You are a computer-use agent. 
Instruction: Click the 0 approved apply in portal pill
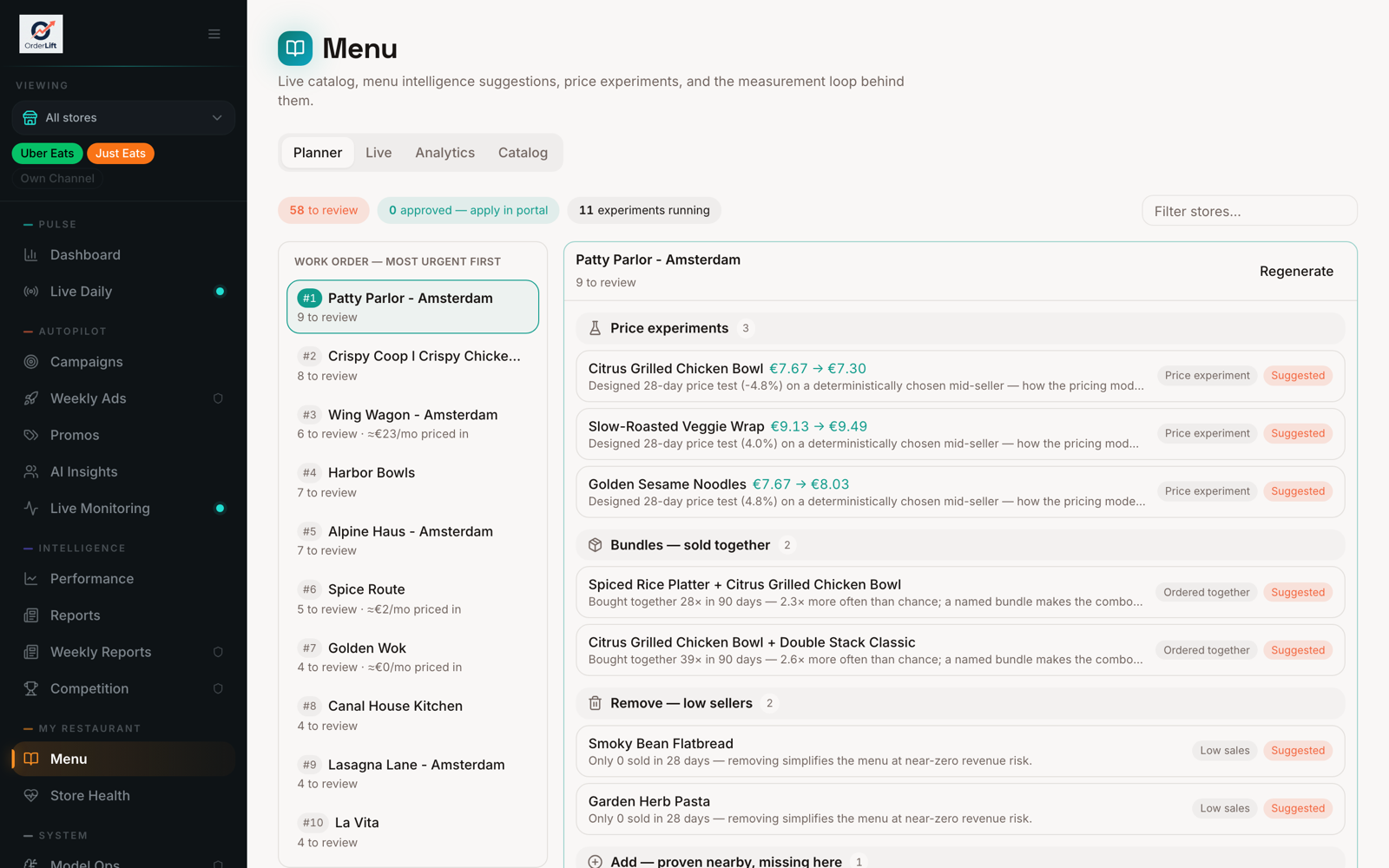coord(469,210)
